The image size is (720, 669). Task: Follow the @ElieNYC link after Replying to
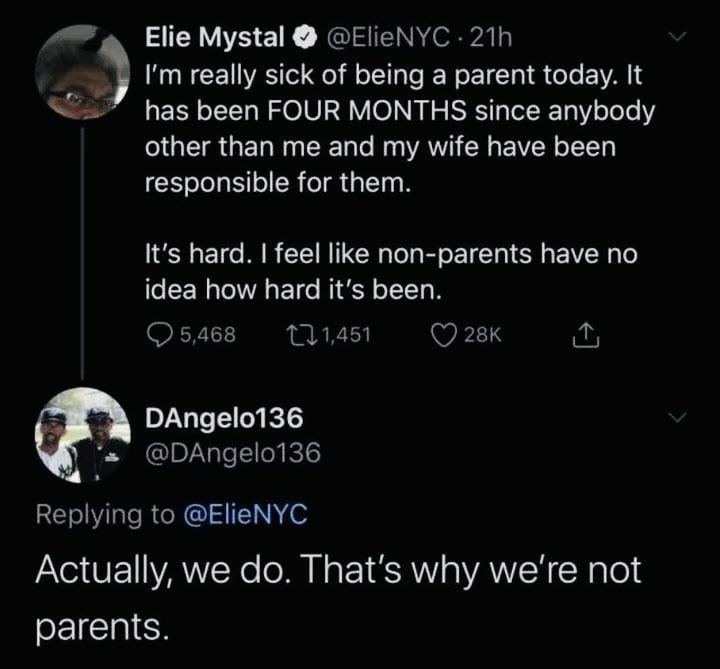tap(246, 514)
